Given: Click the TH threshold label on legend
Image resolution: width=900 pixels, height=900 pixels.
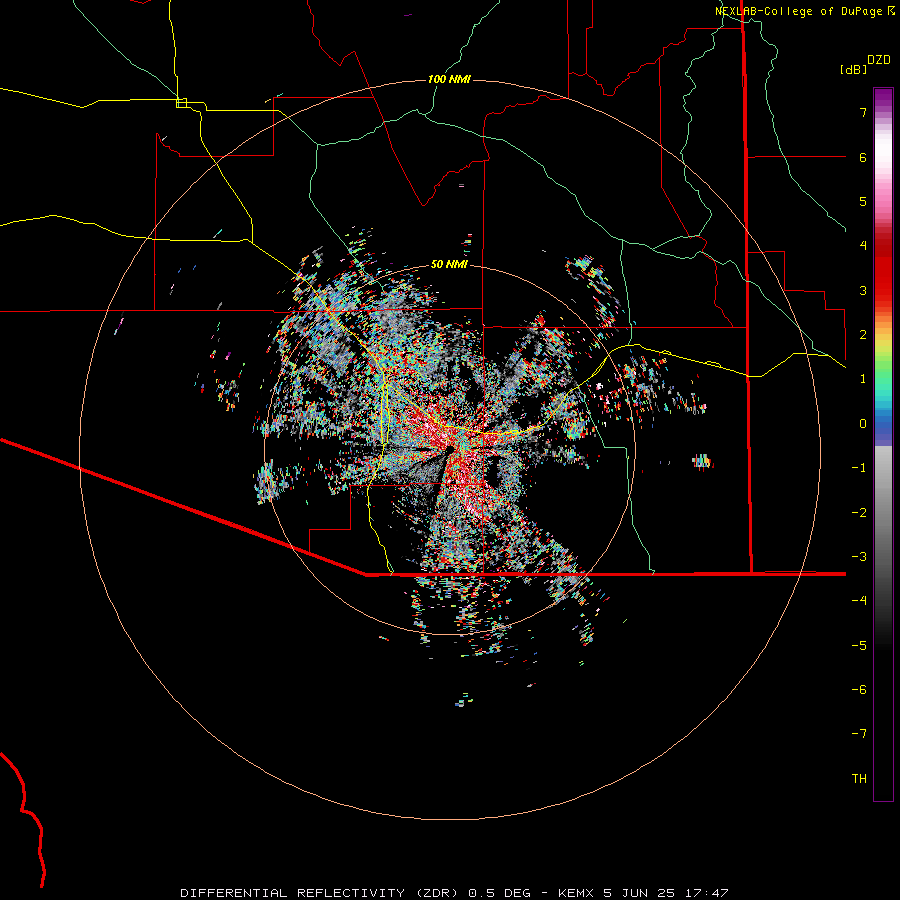Looking at the screenshot, I should 859,779.
